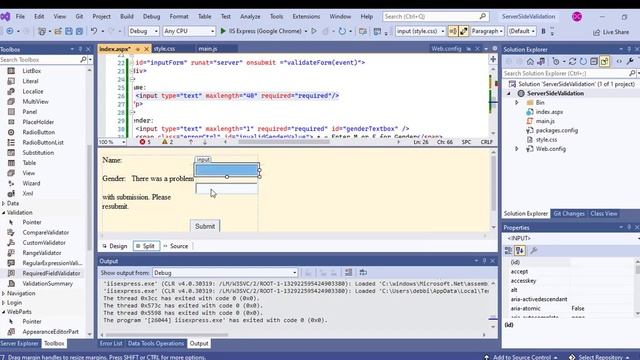
Task: Click the code editor horizontal scrollbar thumb
Action: (x=284, y=142)
